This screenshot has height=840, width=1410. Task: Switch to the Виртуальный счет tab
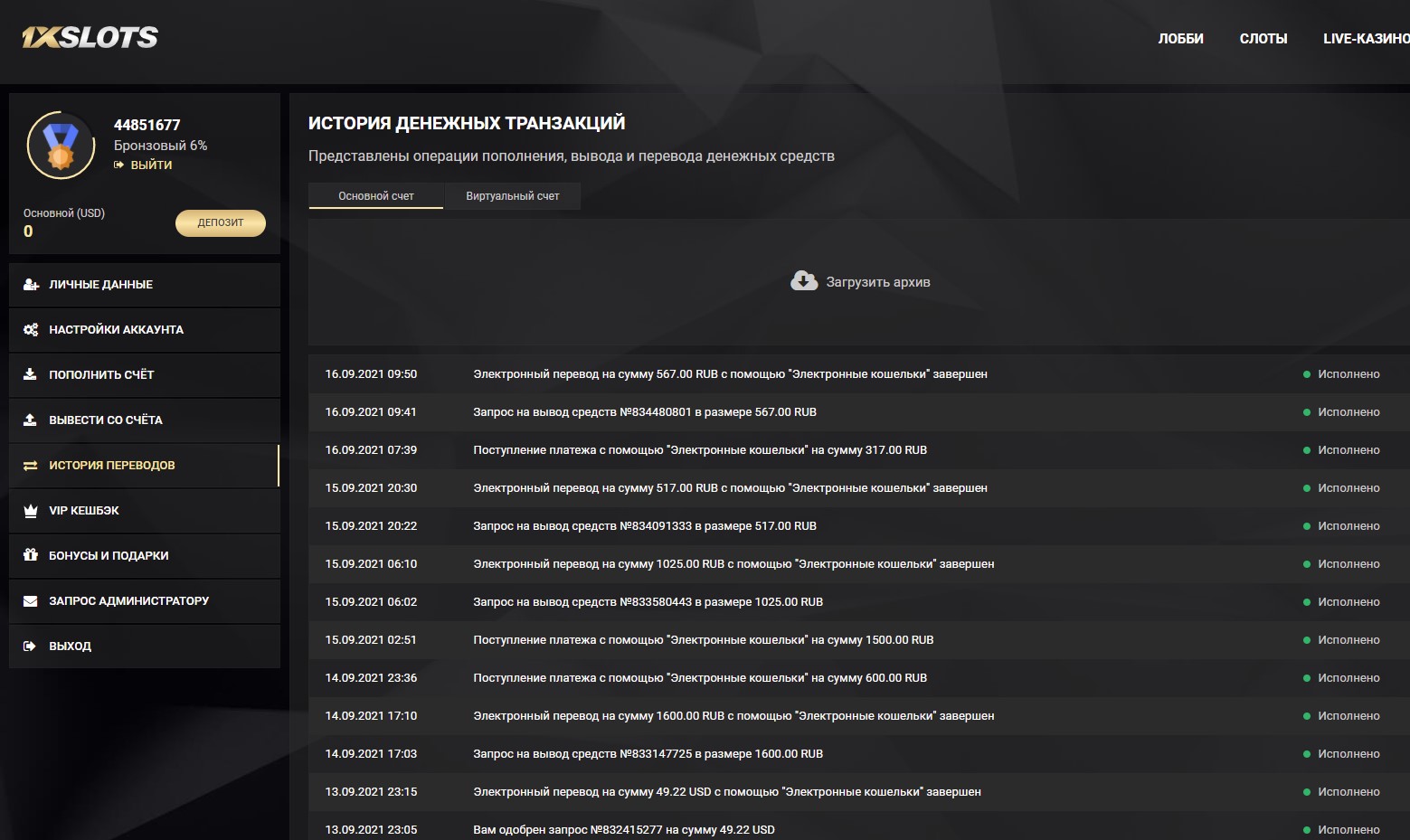pyautogui.click(x=512, y=196)
